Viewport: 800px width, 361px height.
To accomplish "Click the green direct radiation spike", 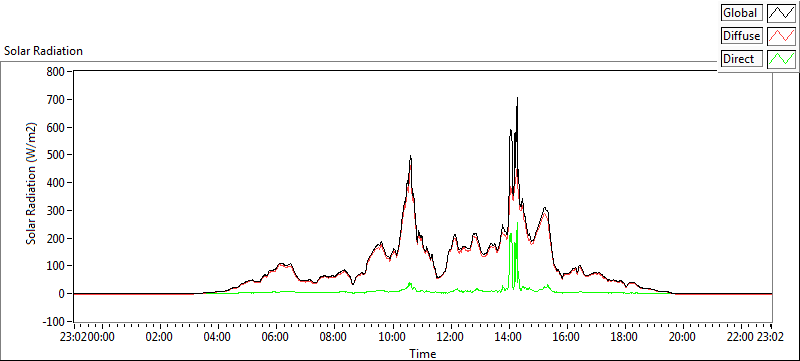I will click(517, 223).
